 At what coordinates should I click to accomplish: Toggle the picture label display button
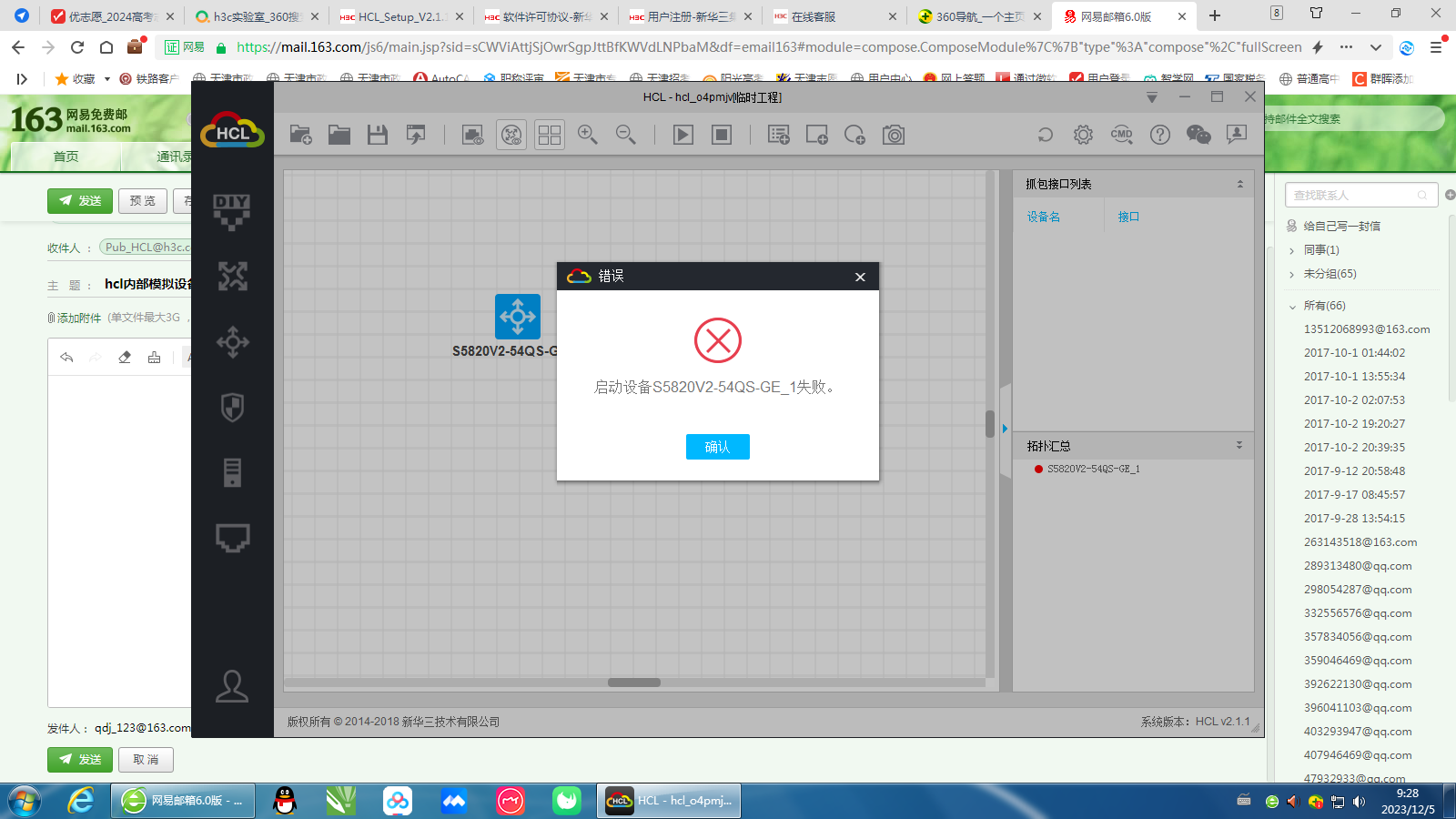[472, 136]
